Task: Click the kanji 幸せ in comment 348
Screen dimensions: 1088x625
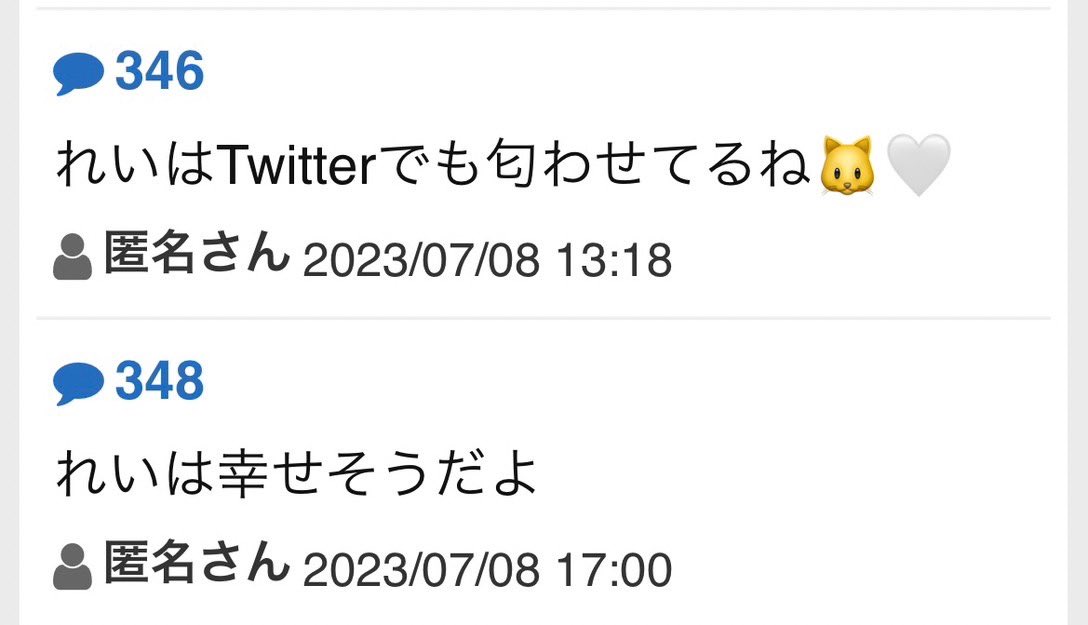Action: click(270, 474)
